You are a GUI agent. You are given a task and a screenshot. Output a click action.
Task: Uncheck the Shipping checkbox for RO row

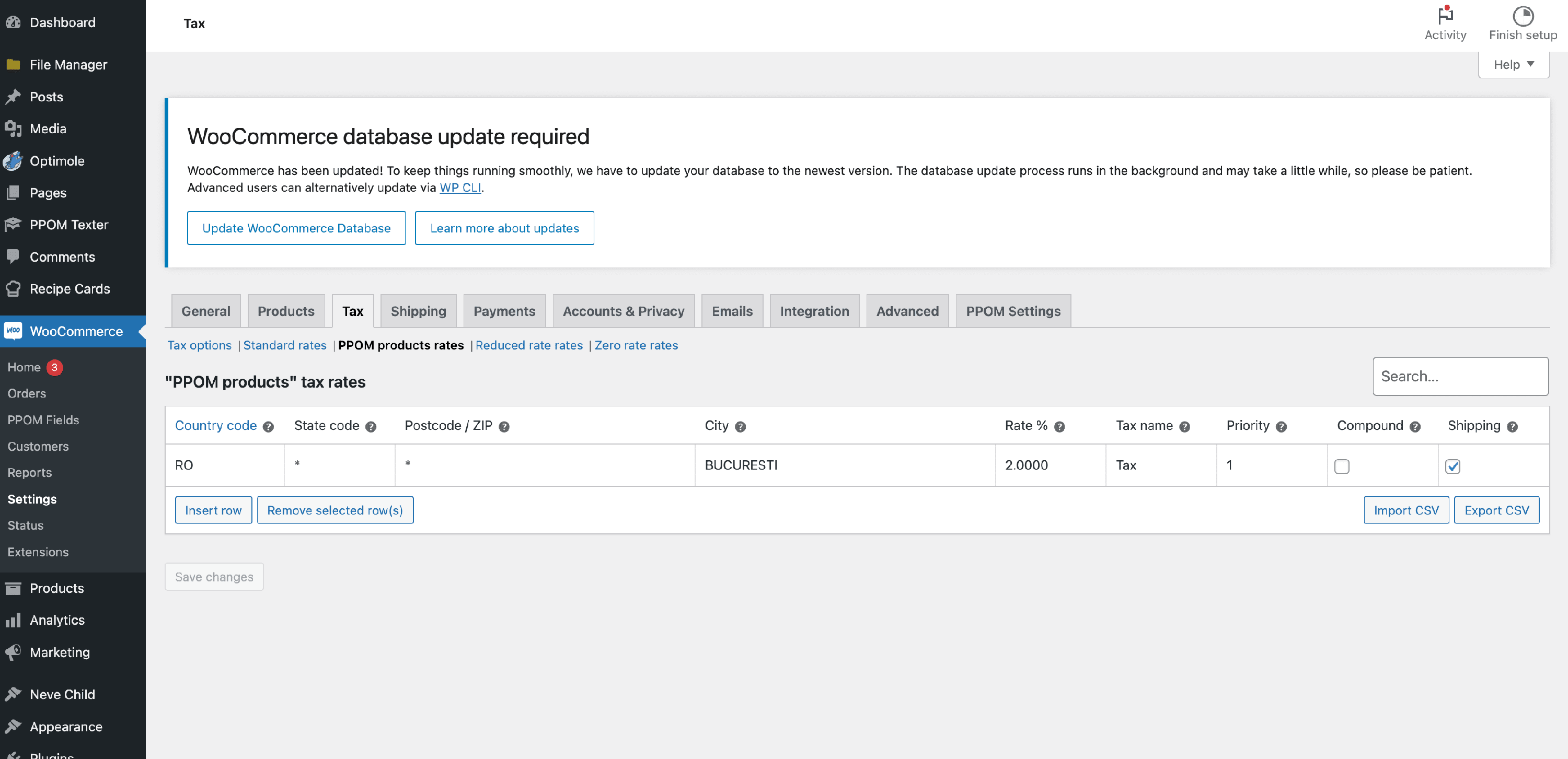point(1452,466)
